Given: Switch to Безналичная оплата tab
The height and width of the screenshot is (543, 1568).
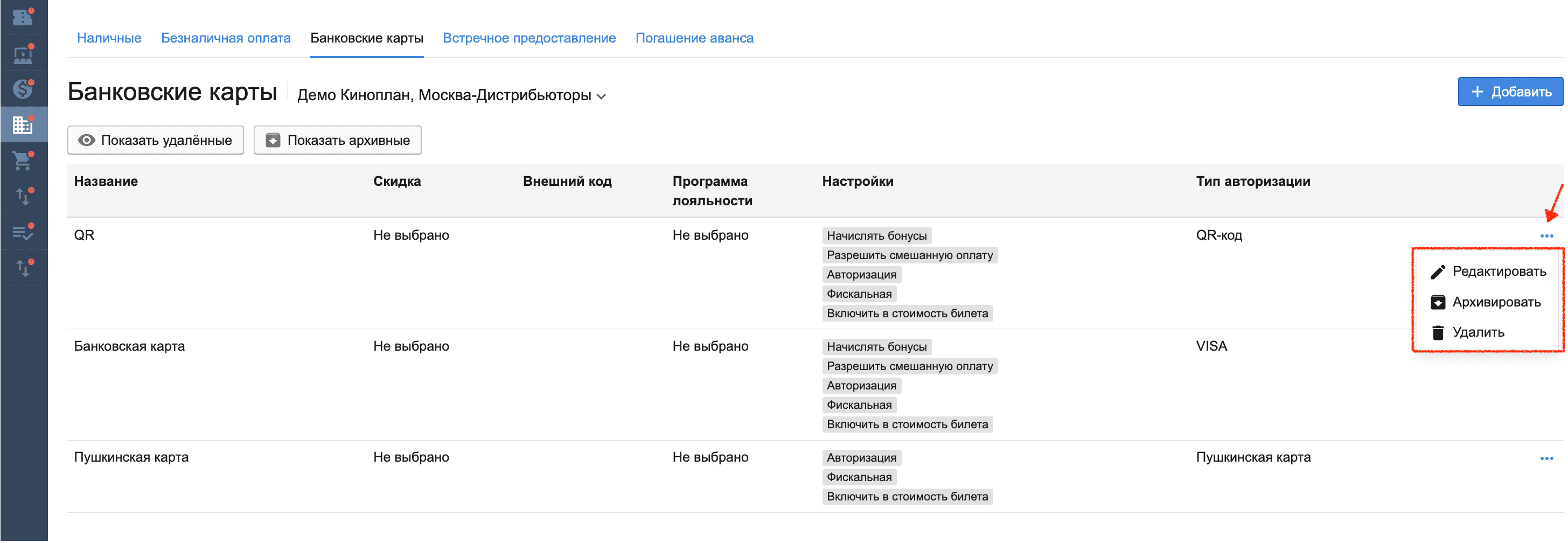Looking at the screenshot, I should click(x=226, y=38).
